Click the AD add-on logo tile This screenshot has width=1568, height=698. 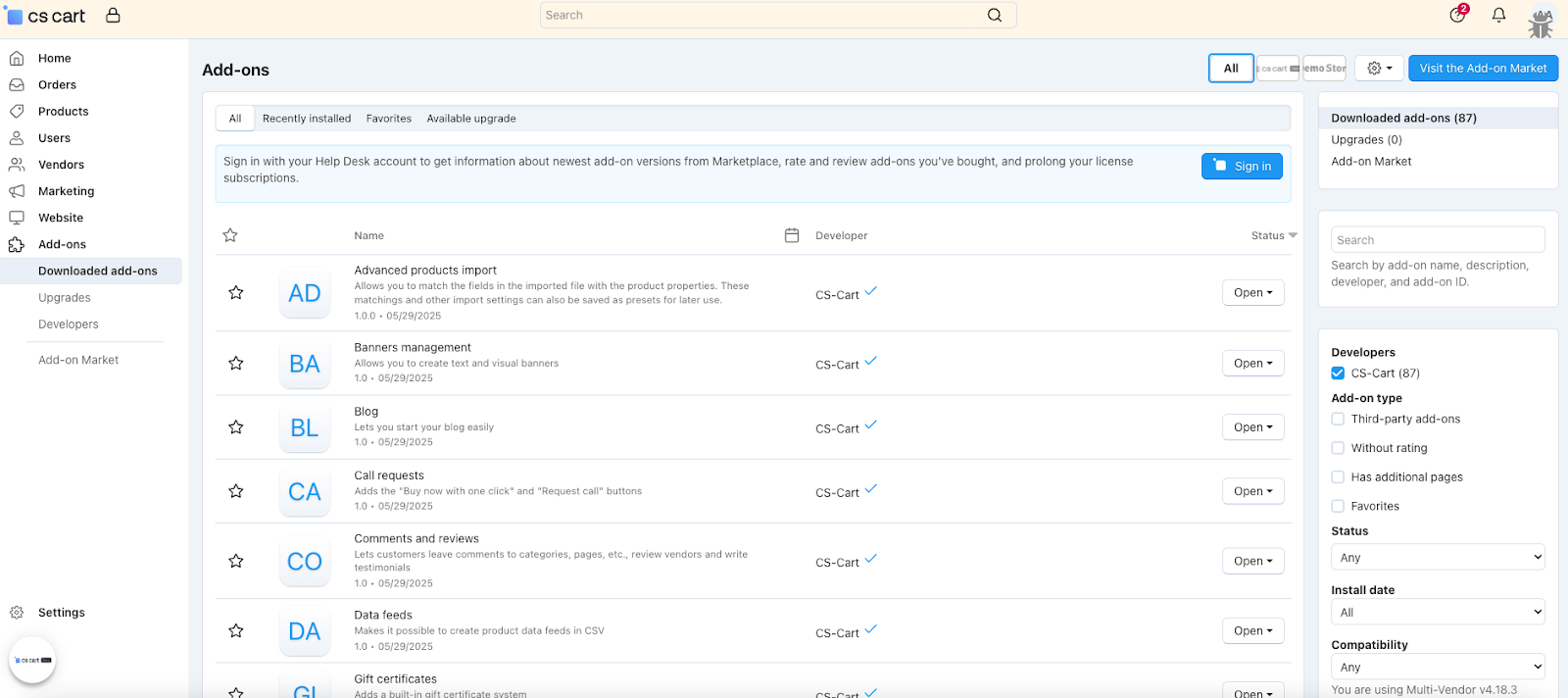(x=305, y=293)
